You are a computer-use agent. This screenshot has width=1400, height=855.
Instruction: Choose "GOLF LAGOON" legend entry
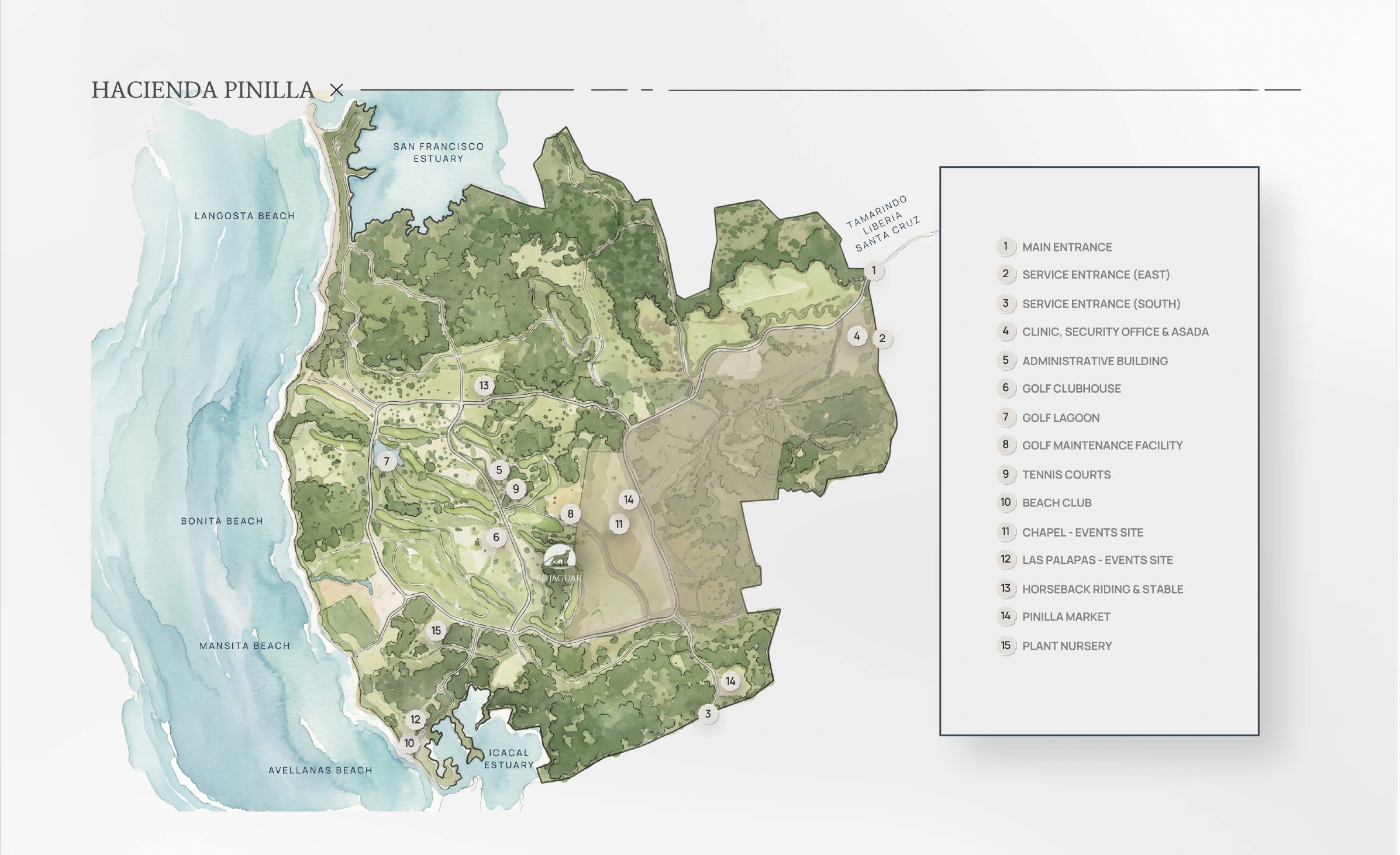pyautogui.click(x=1061, y=418)
